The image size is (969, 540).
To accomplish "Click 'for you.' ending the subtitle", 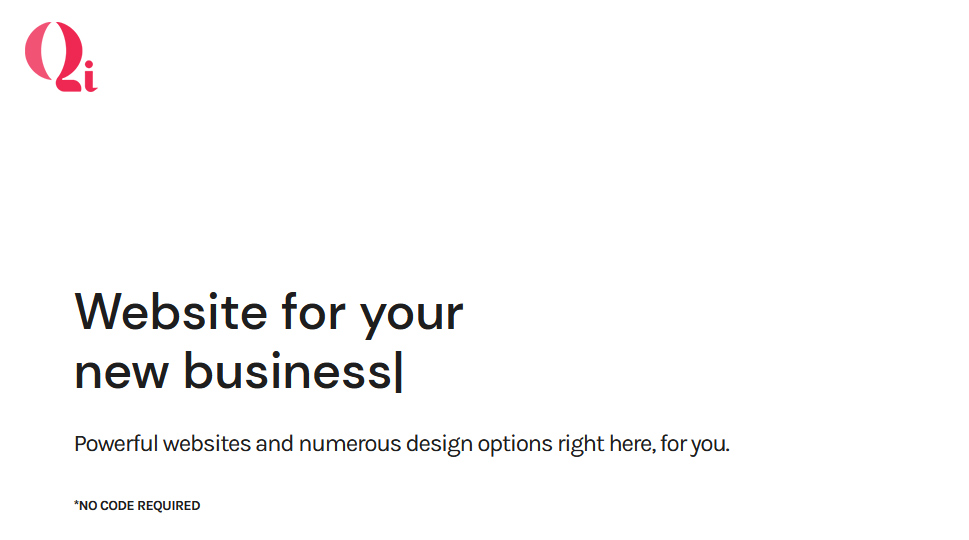I will [x=695, y=445].
